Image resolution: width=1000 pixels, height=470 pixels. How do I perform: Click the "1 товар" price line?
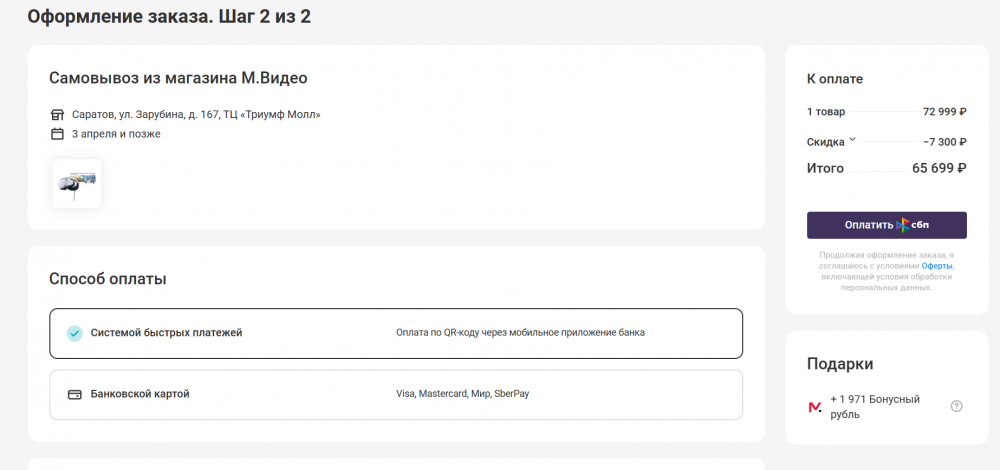pos(826,112)
